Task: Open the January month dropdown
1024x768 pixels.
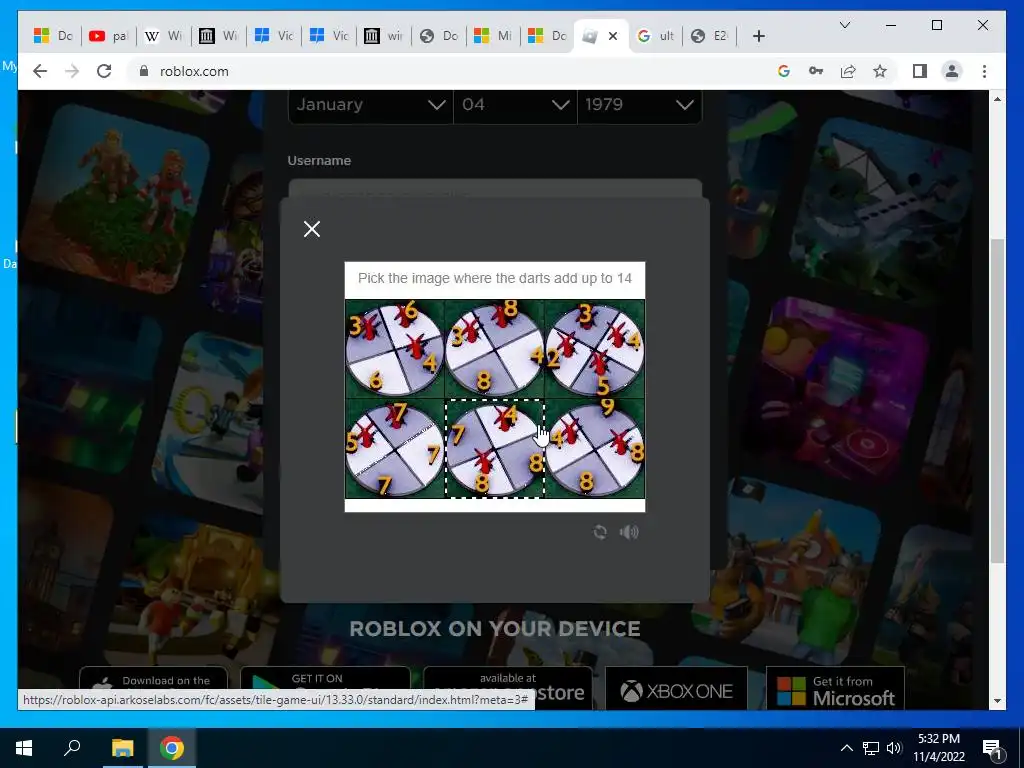Action: tap(370, 105)
